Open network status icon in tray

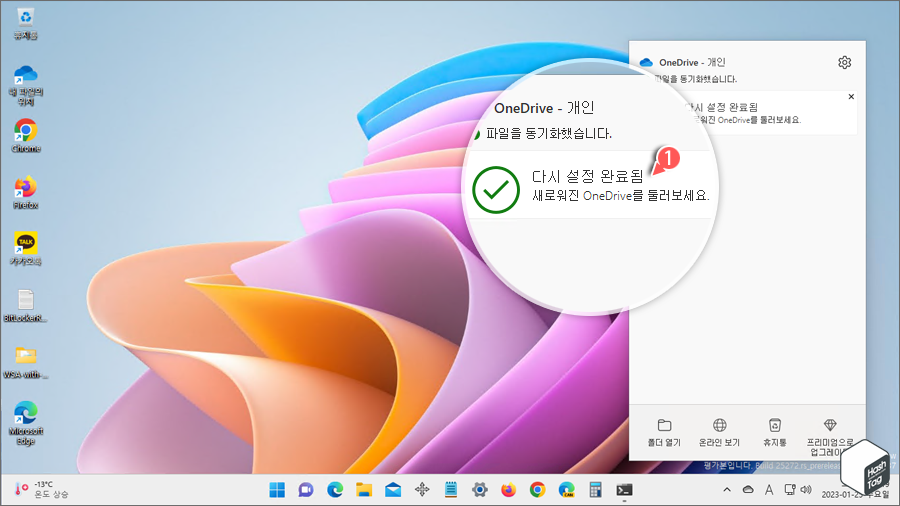[790, 490]
